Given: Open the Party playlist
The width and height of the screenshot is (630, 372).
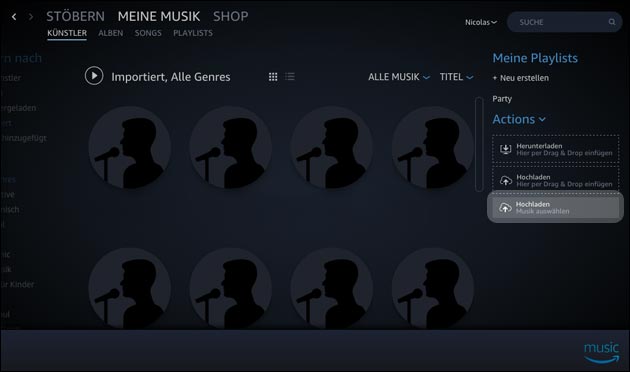Looking at the screenshot, I should point(502,99).
